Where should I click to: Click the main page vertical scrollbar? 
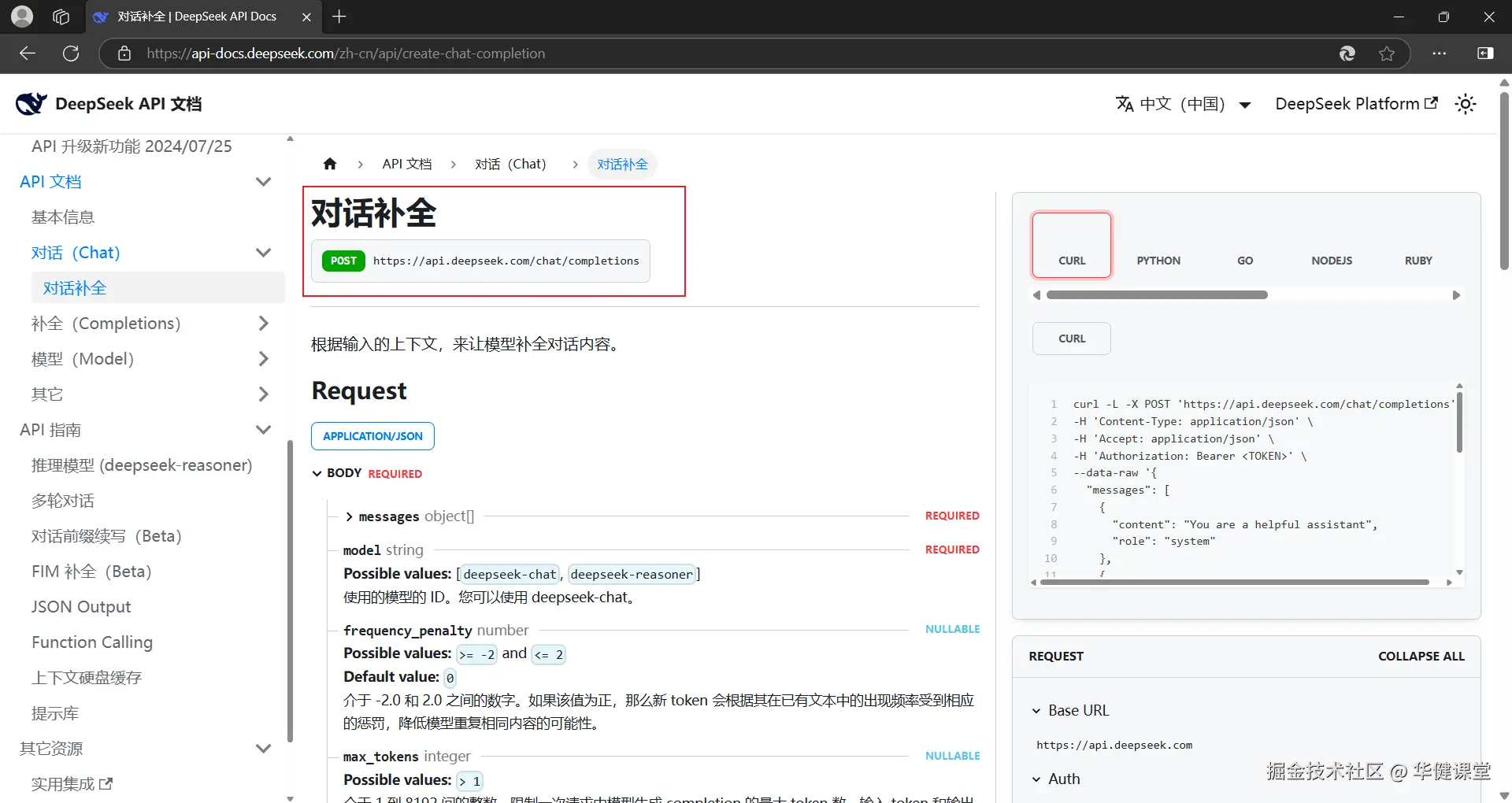1504,181
